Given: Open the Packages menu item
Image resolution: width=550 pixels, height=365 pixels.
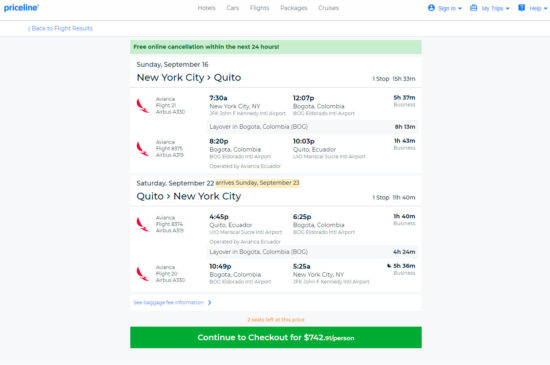Looking at the screenshot, I should [294, 8].
